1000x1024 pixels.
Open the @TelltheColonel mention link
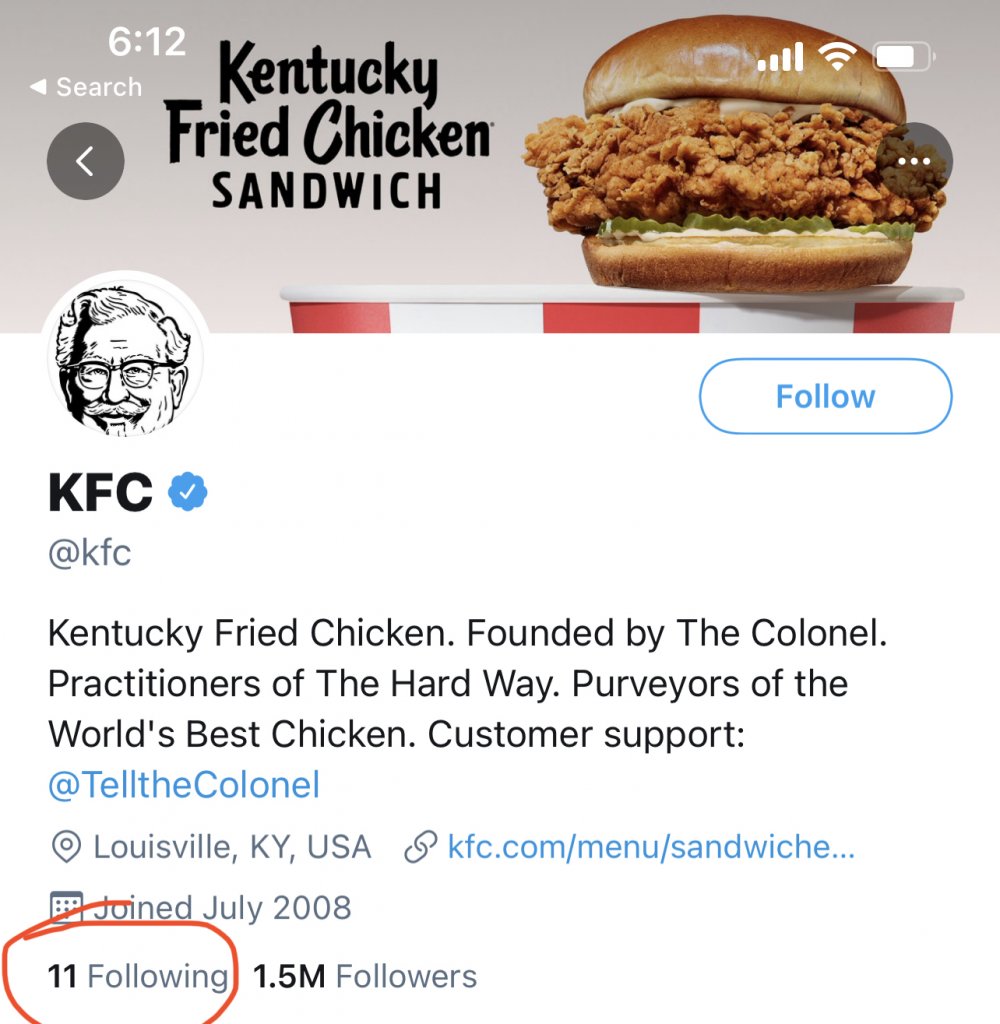(184, 784)
